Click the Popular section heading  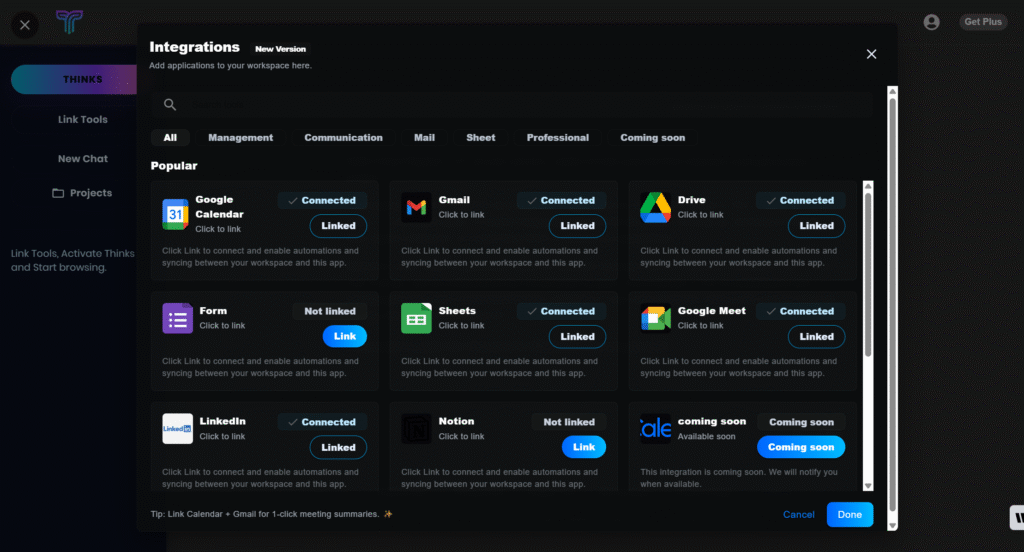click(x=174, y=166)
